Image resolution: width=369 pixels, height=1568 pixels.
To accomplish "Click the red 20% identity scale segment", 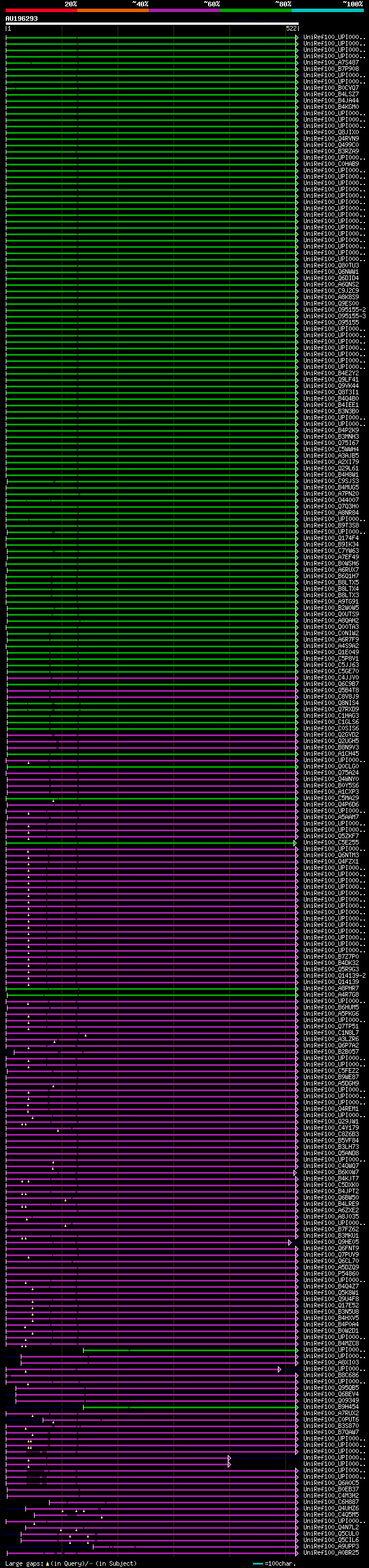I will click(x=42, y=10).
